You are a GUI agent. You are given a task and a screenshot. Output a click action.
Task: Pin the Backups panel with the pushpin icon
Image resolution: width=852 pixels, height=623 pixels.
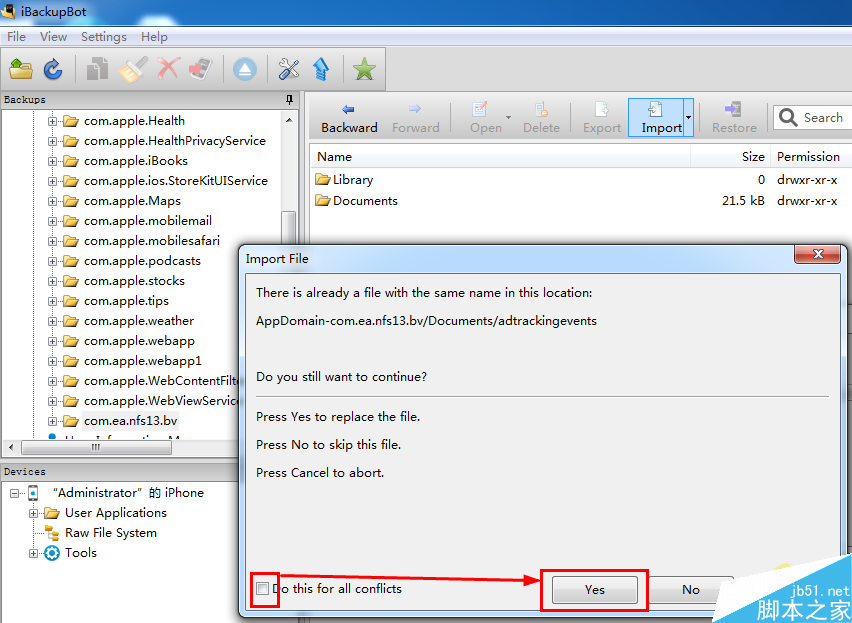point(289,100)
